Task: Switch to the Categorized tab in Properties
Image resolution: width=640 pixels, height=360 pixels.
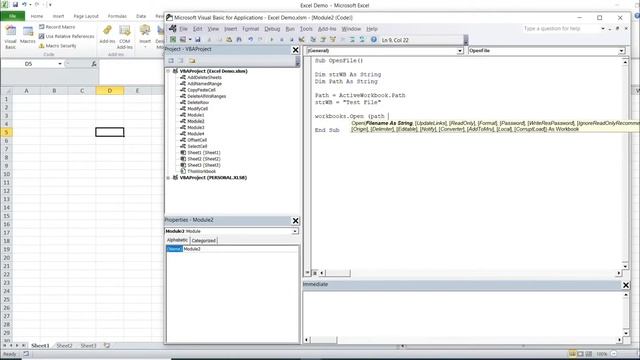Action: pyautogui.click(x=203, y=241)
